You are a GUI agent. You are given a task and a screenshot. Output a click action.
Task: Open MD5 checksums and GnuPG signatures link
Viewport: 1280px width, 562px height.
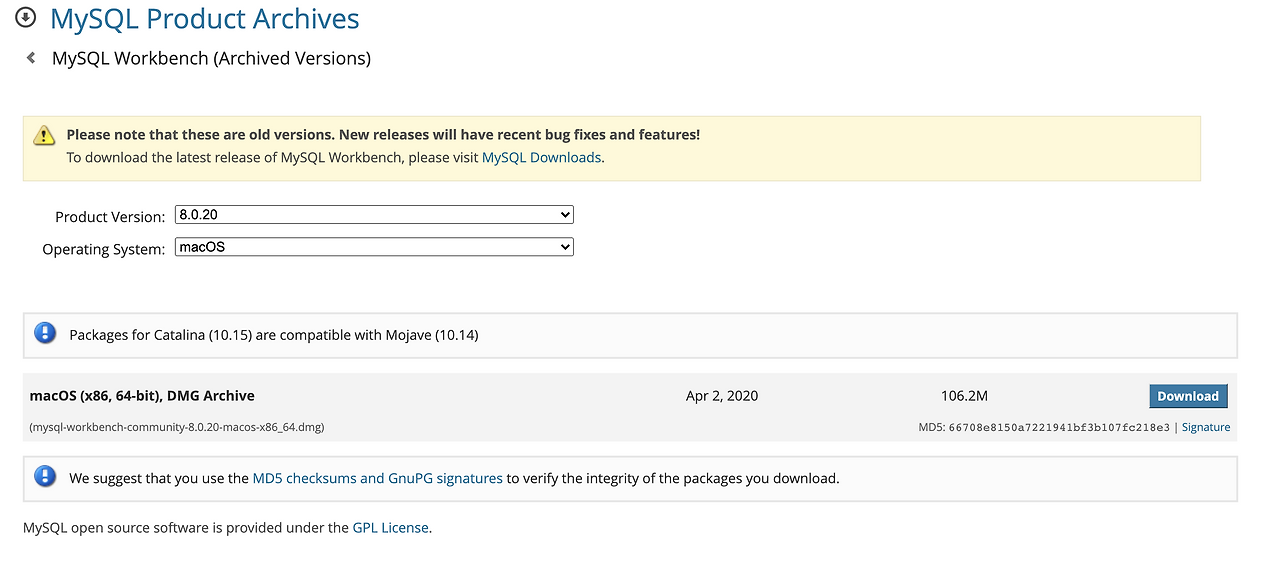377,478
